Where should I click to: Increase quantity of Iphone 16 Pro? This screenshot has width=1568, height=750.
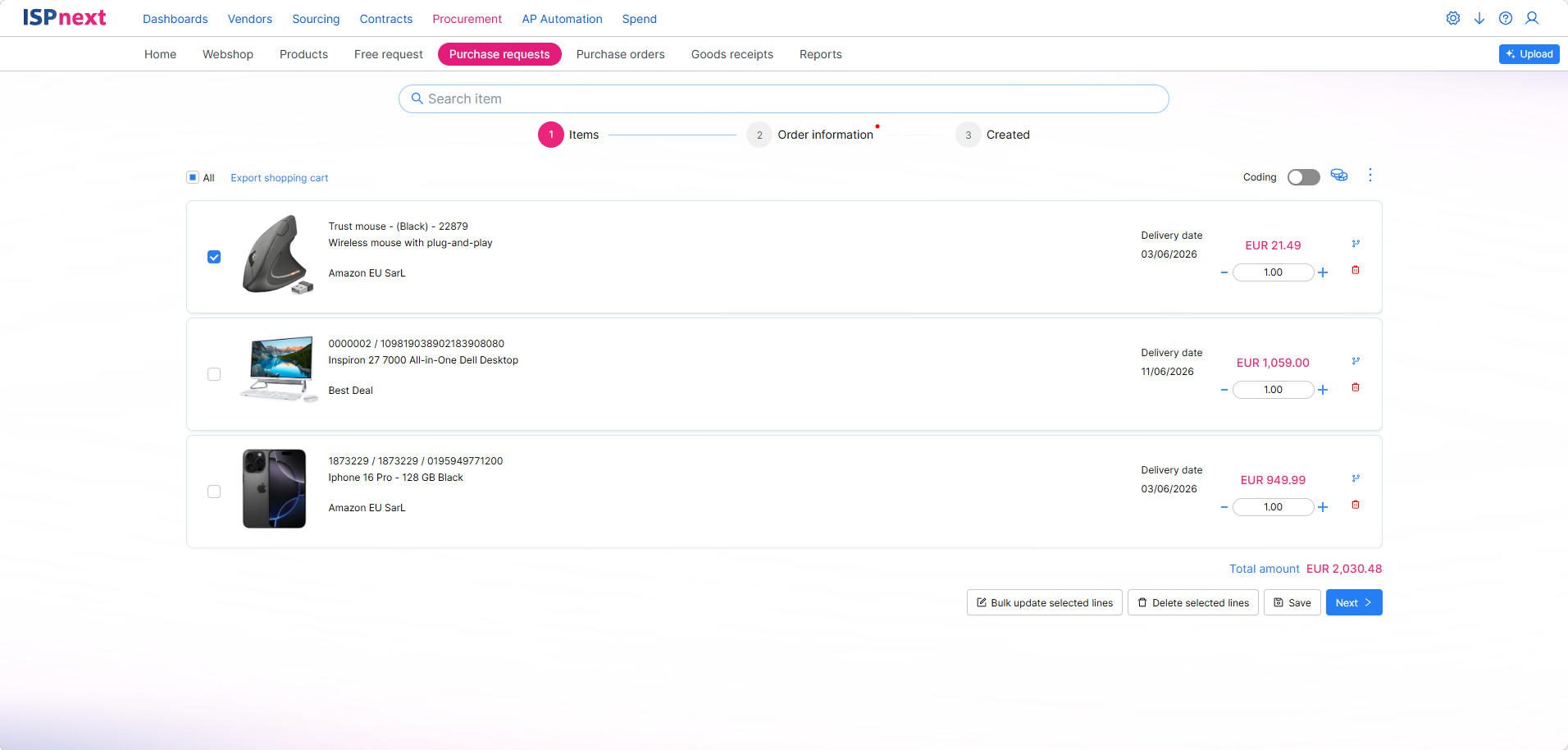click(x=1323, y=507)
